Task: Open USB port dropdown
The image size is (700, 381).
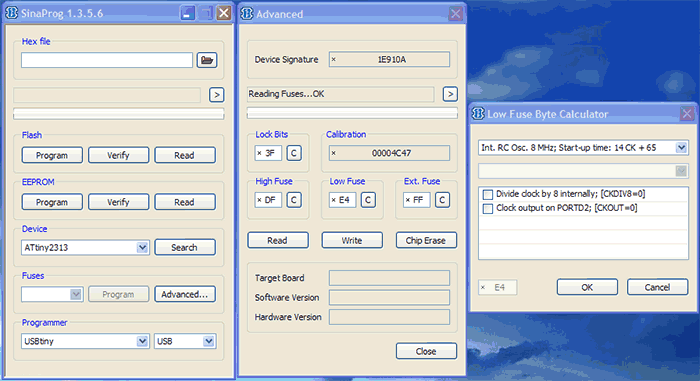Action: point(208,341)
